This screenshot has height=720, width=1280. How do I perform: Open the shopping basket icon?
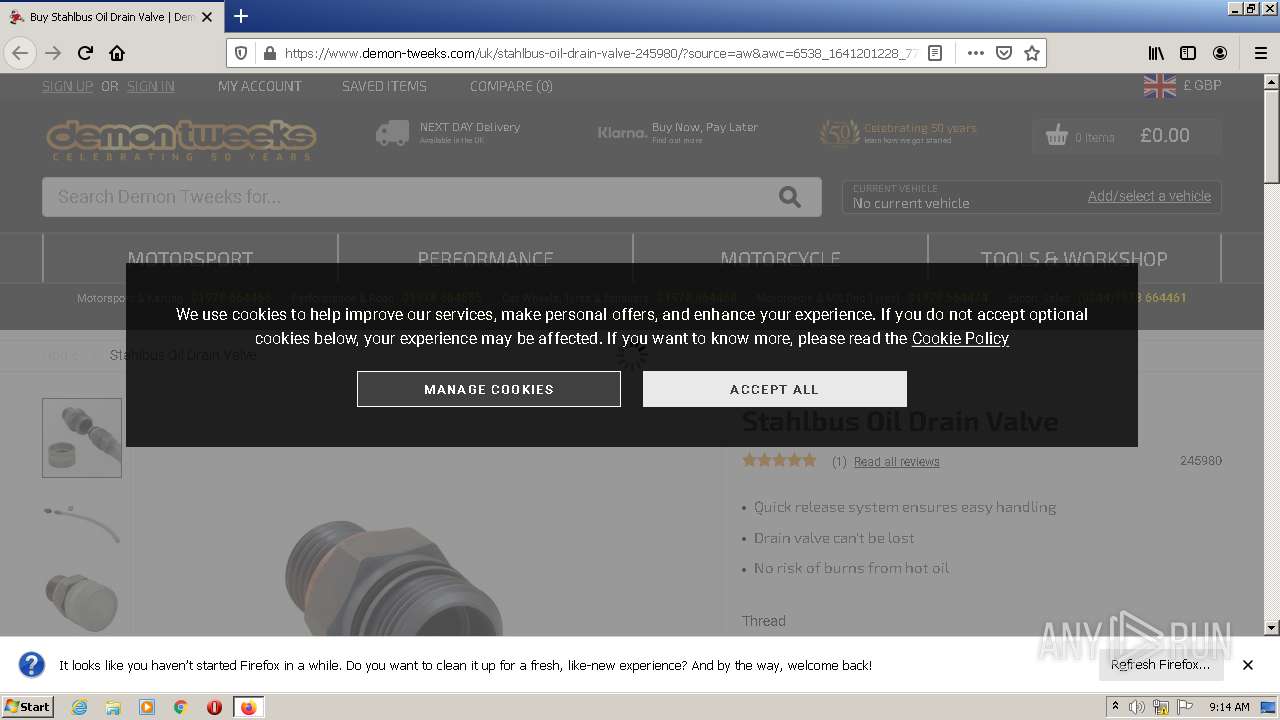[x=1057, y=136]
